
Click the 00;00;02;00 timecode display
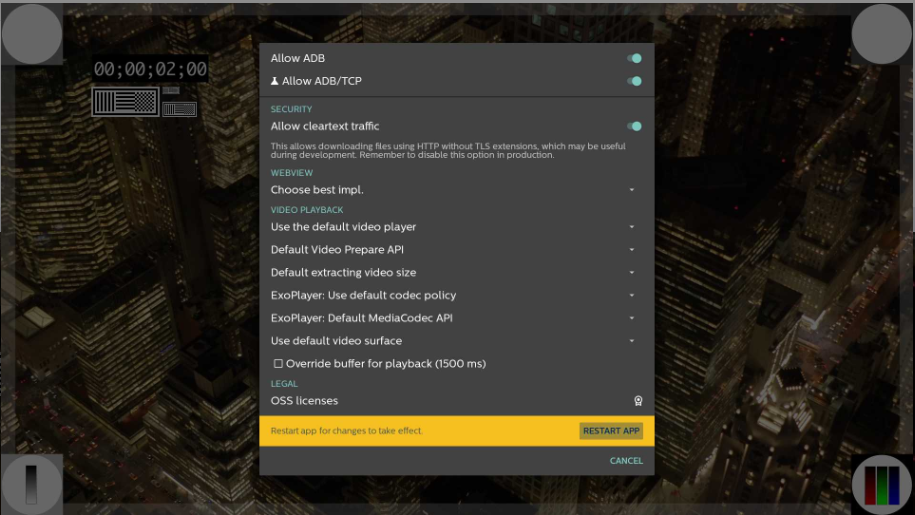coord(150,69)
